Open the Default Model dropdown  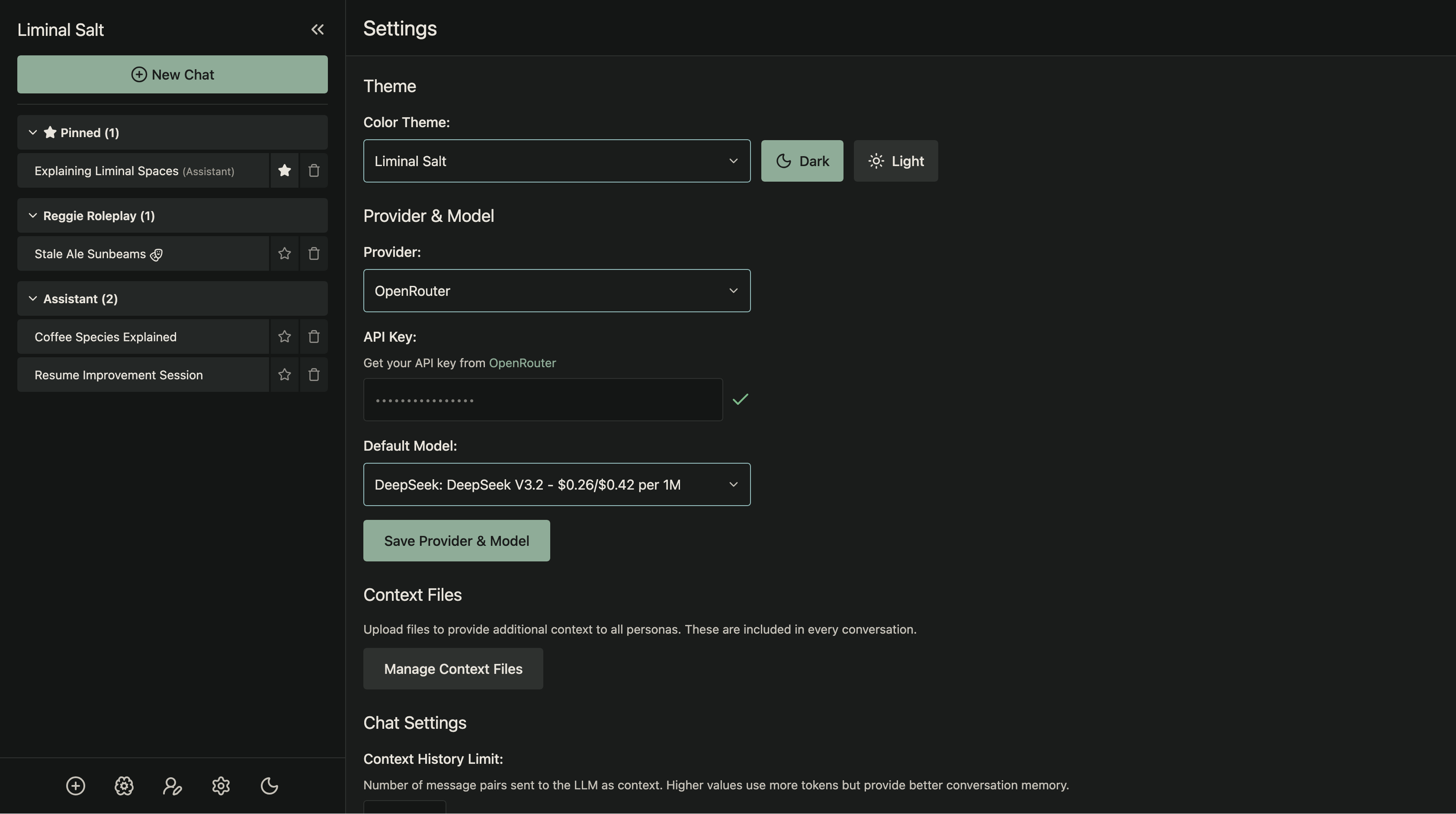[x=557, y=484]
